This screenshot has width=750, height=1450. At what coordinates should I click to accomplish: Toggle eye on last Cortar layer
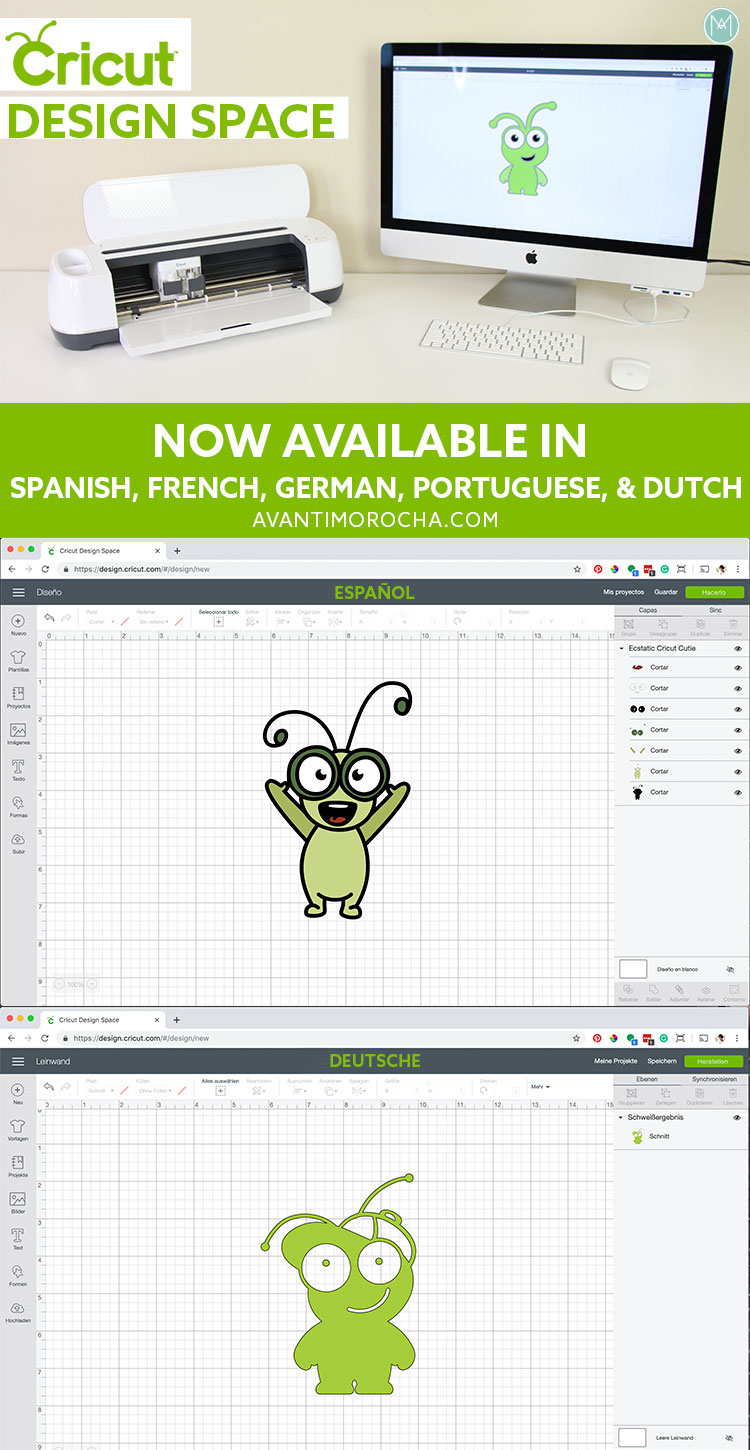[x=738, y=792]
